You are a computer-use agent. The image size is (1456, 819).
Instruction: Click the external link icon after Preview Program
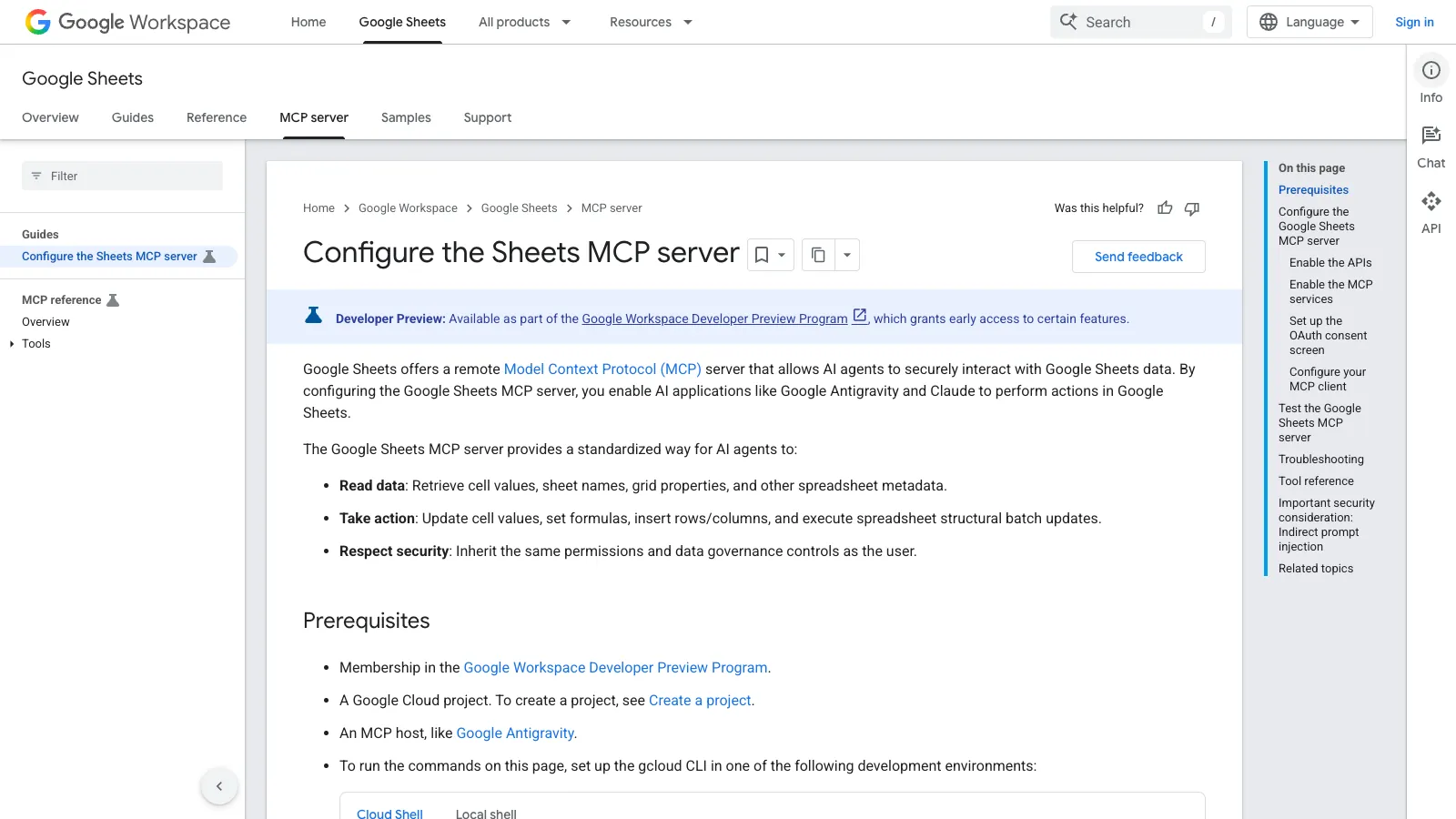click(860, 317)
